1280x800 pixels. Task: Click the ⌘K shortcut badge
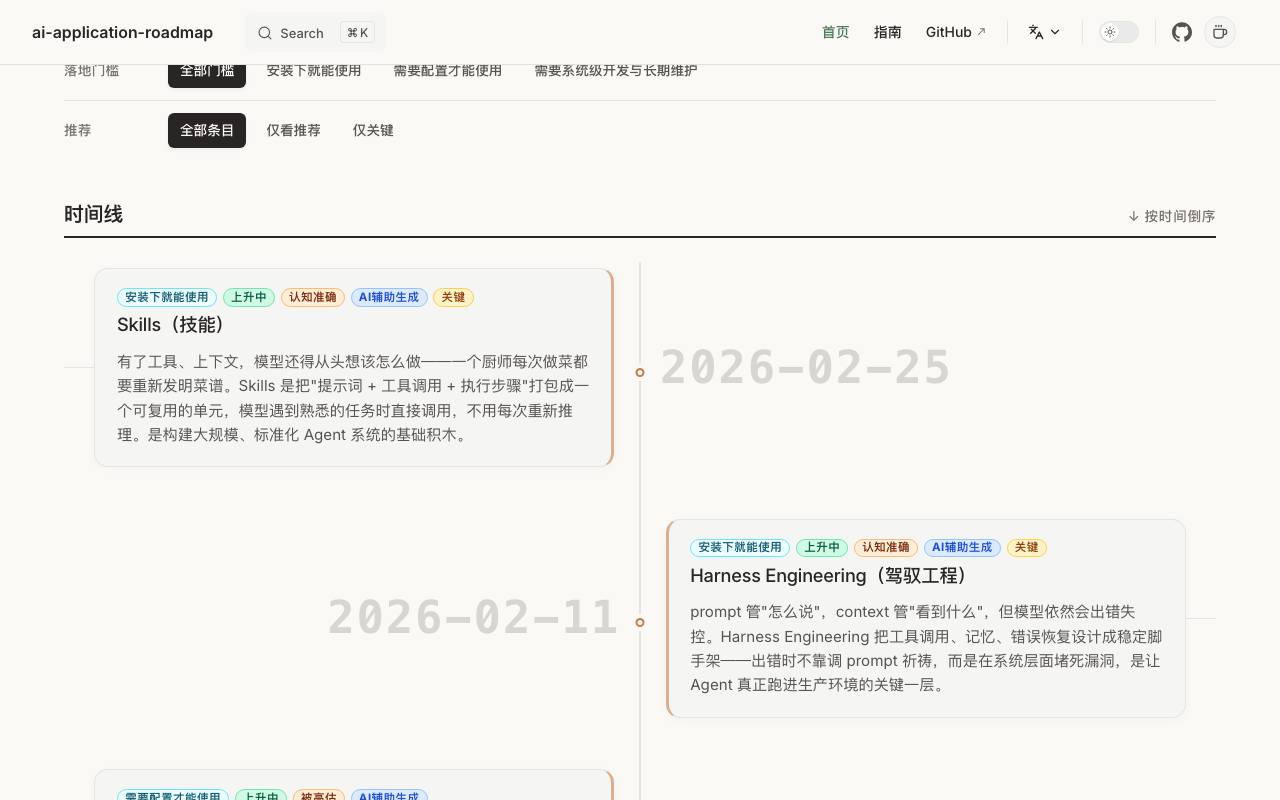pos(357,33)
